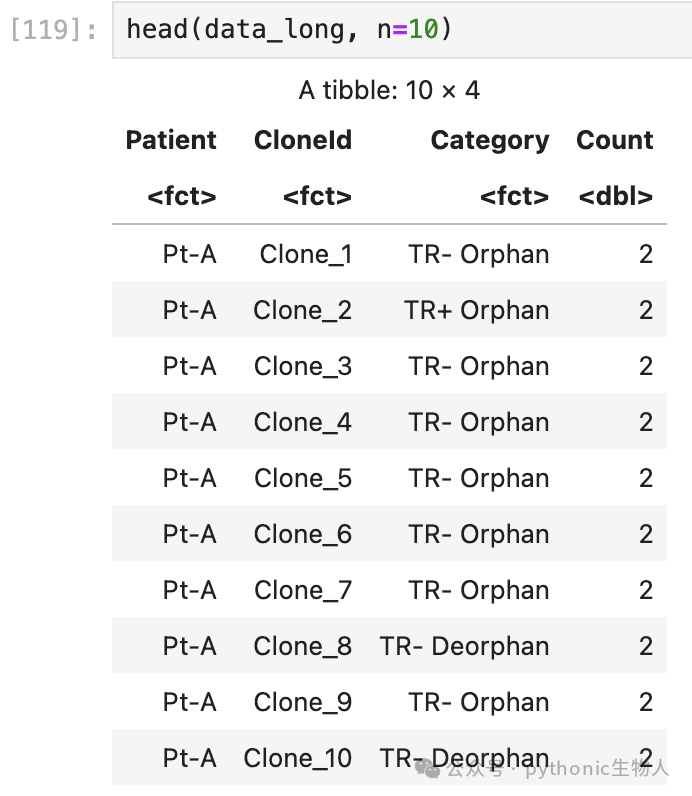Screen dimensions: 692x796
Task: Select the Clone_10 cell
Action: 298,758
